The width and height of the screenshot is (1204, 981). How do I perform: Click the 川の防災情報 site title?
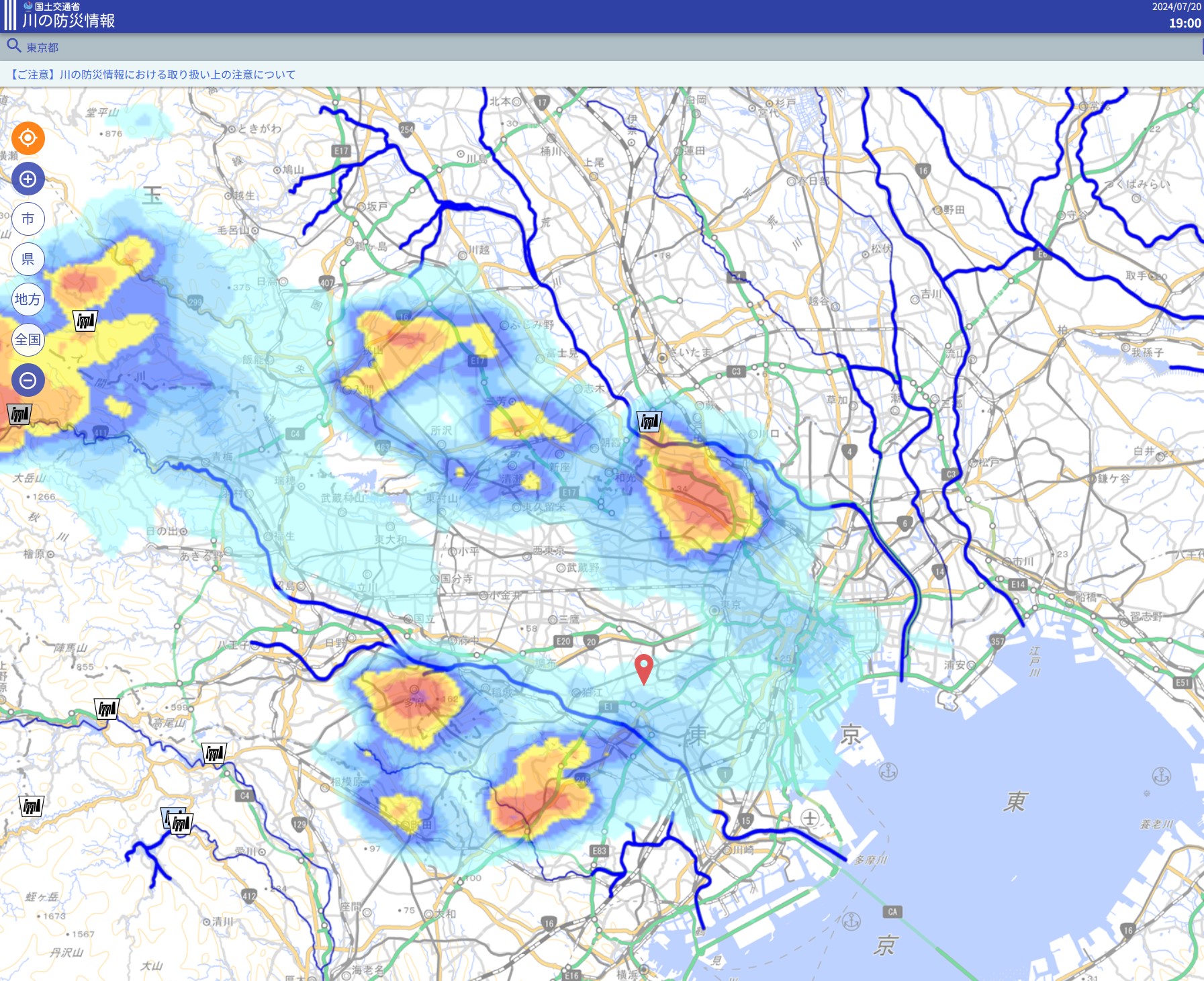click(68, 21)
